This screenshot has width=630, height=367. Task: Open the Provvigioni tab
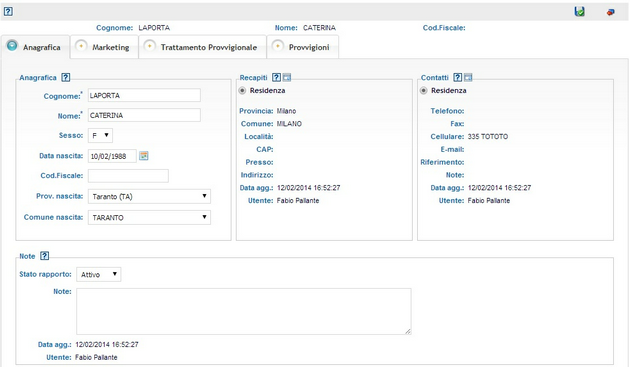pos(303,47)
